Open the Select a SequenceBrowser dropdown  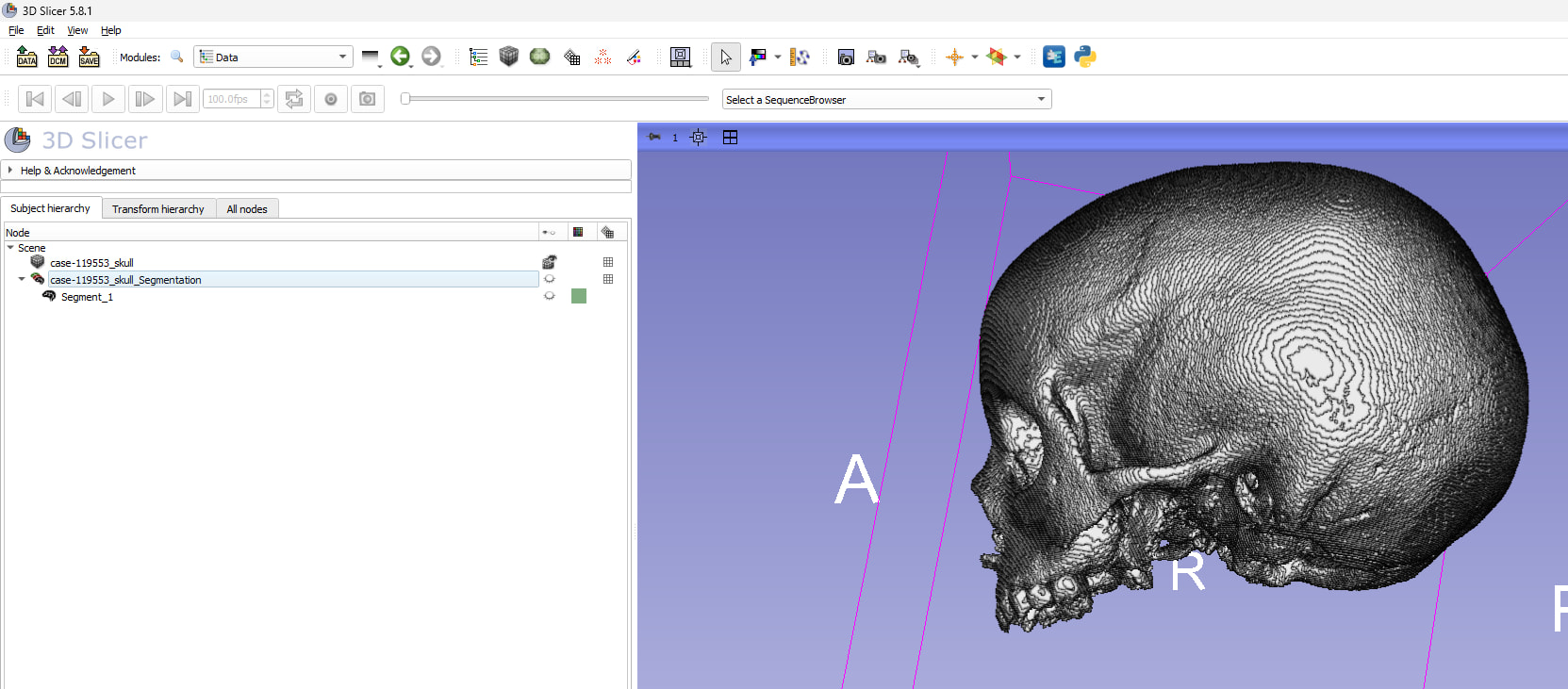pyautogui.click(x=886, y=99)
